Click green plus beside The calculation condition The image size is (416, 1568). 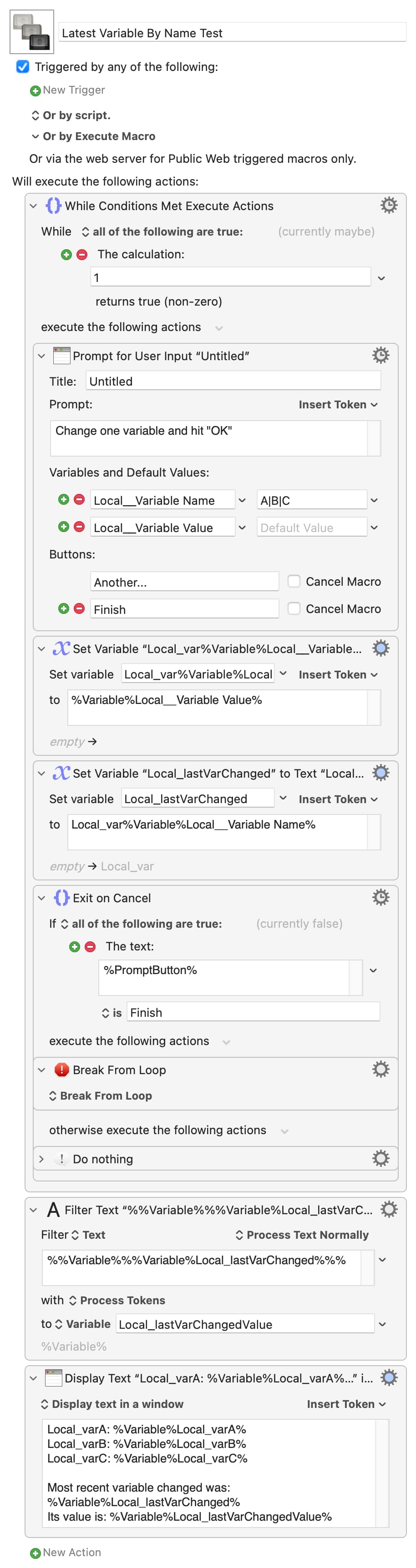66,254
